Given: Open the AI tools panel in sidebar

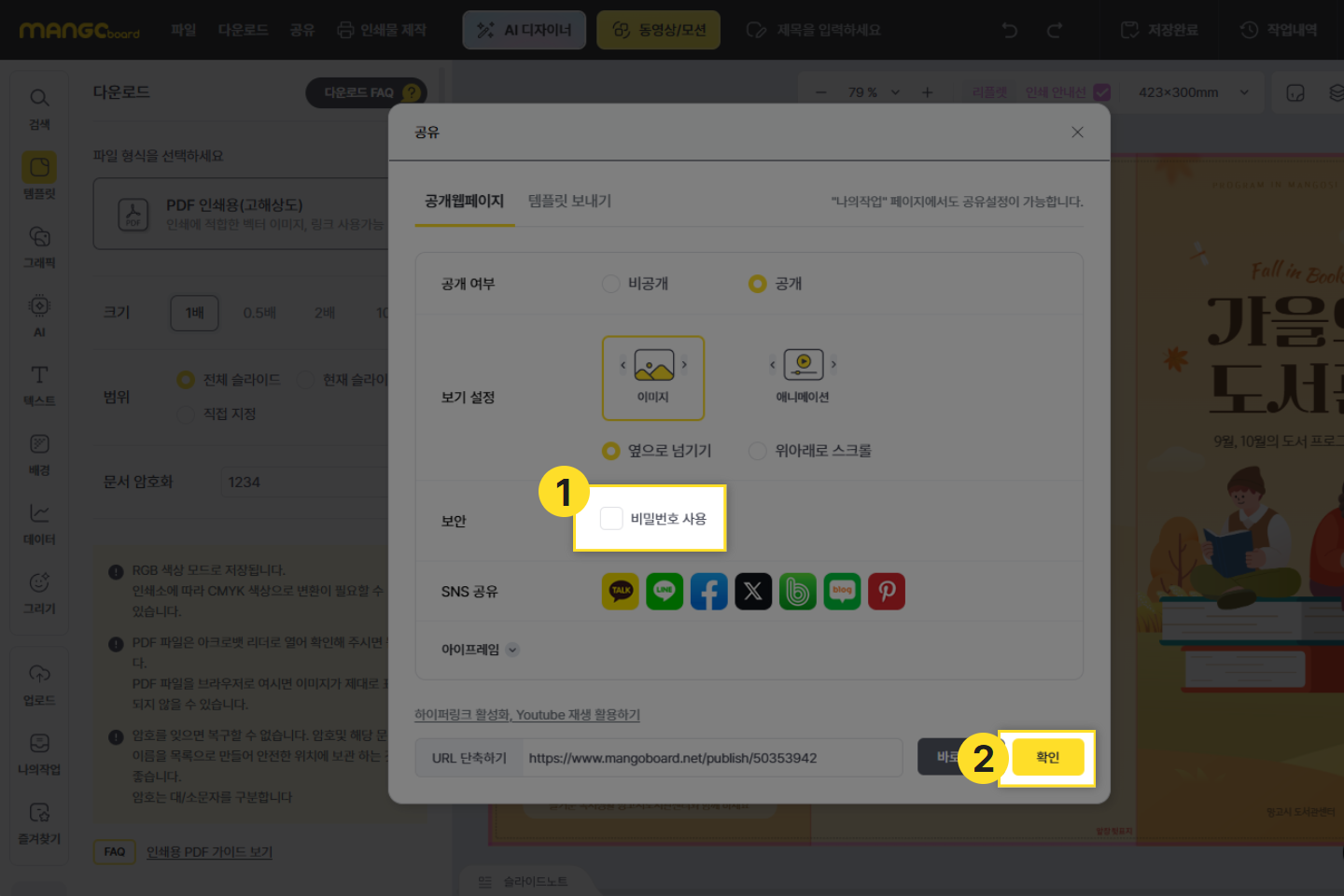Looking at the screenshot, I should (x=39, y=315).
